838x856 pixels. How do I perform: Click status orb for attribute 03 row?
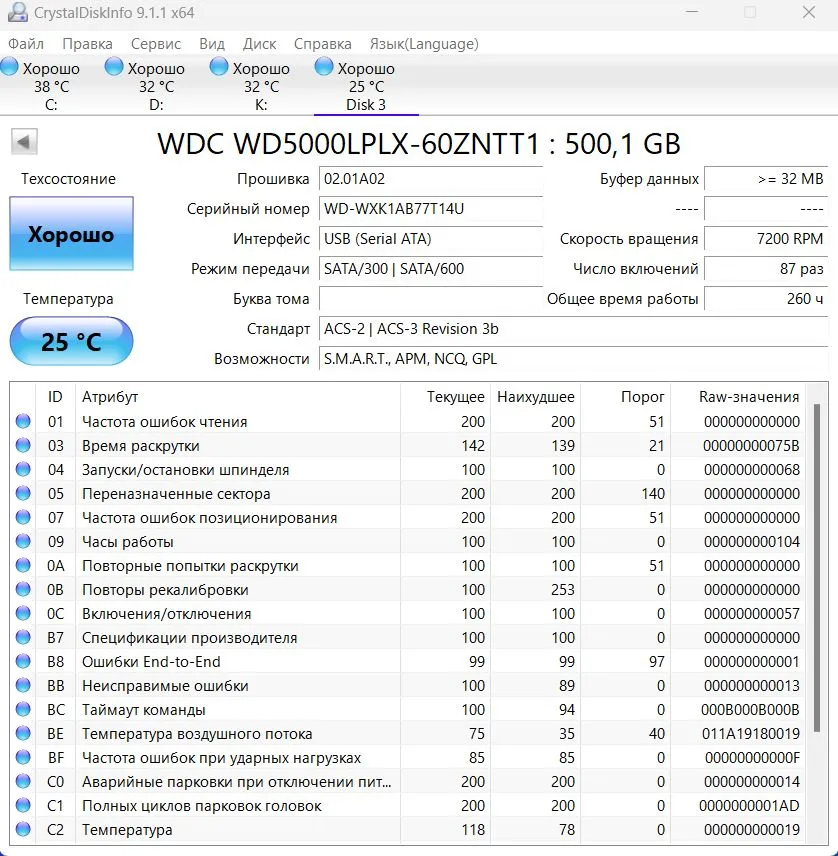(23, 445)
